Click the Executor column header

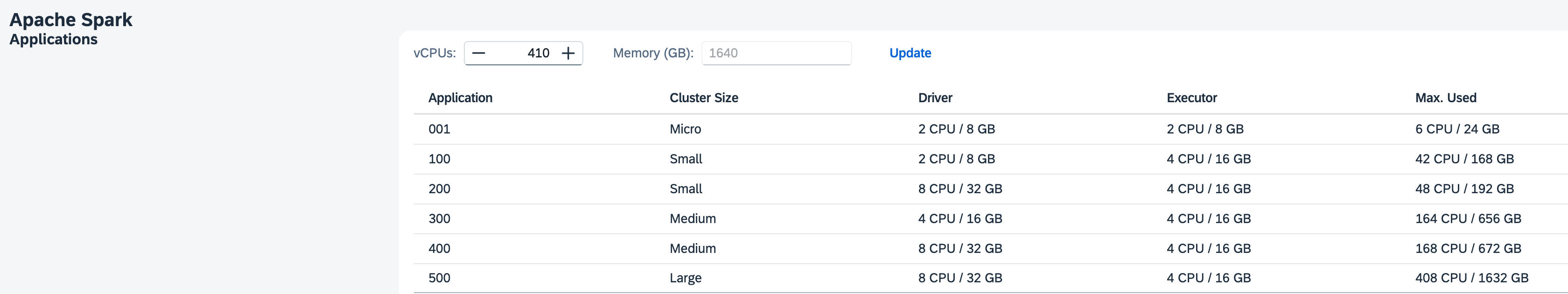tap(1191, 98)
